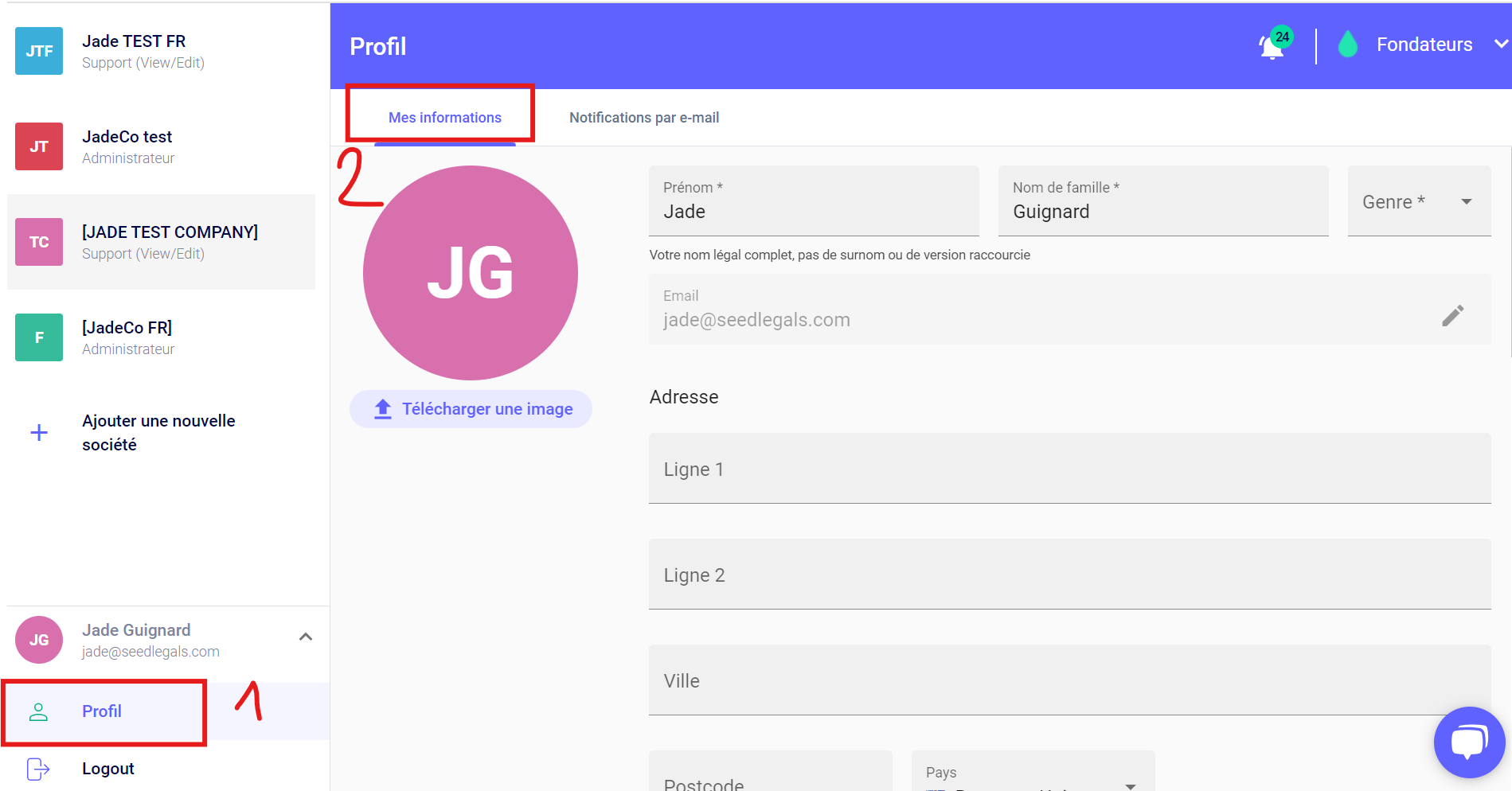
Task: Collapse the Jade Guignard user menu
Action: pos(306,637)
